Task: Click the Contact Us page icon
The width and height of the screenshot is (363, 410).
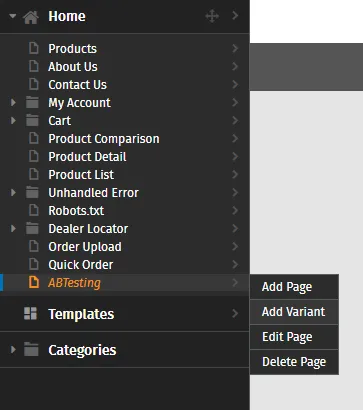Action: click(33, 84)
